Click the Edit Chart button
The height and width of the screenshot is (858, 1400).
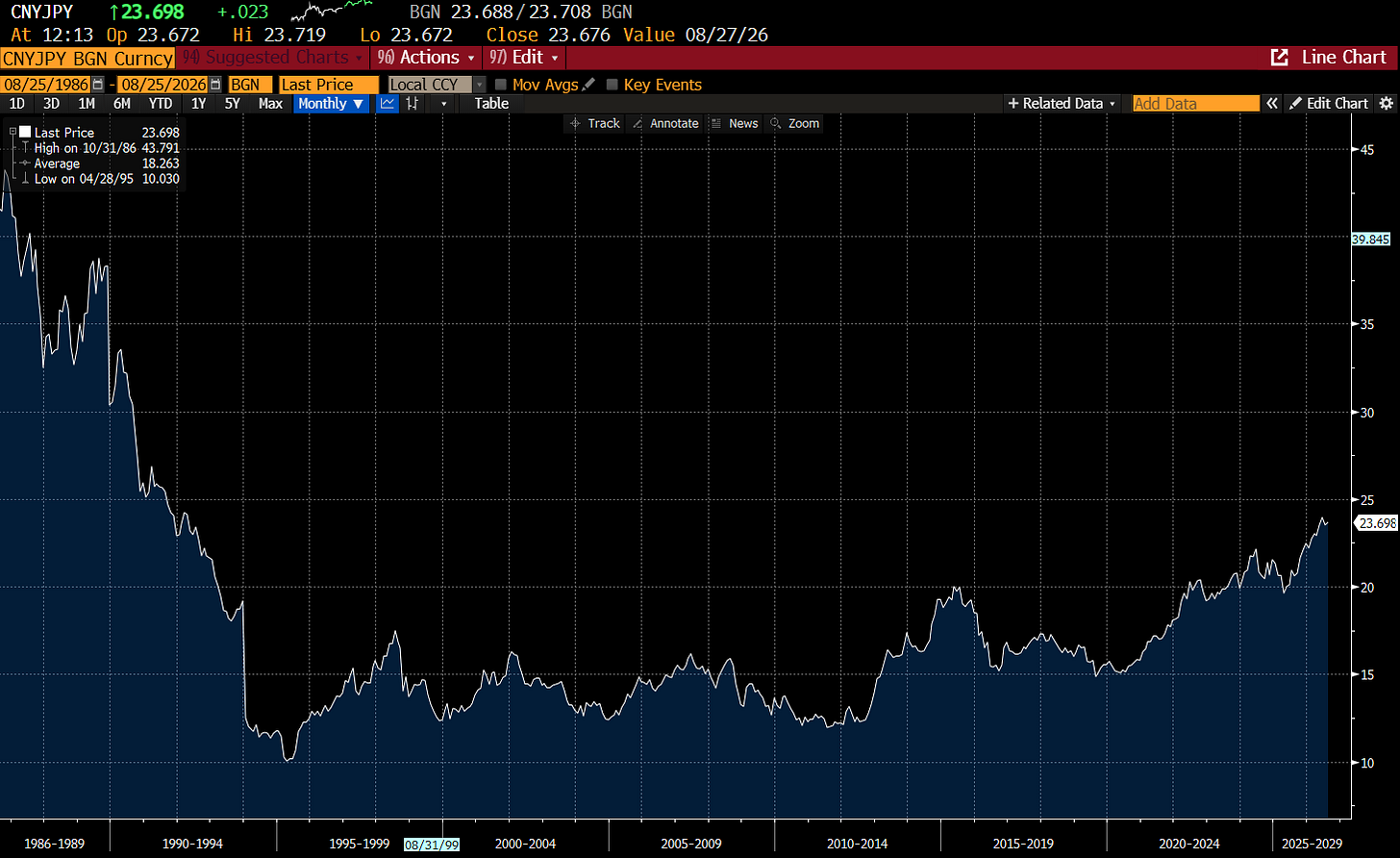pyautogui.click(x=1328, y=103)
